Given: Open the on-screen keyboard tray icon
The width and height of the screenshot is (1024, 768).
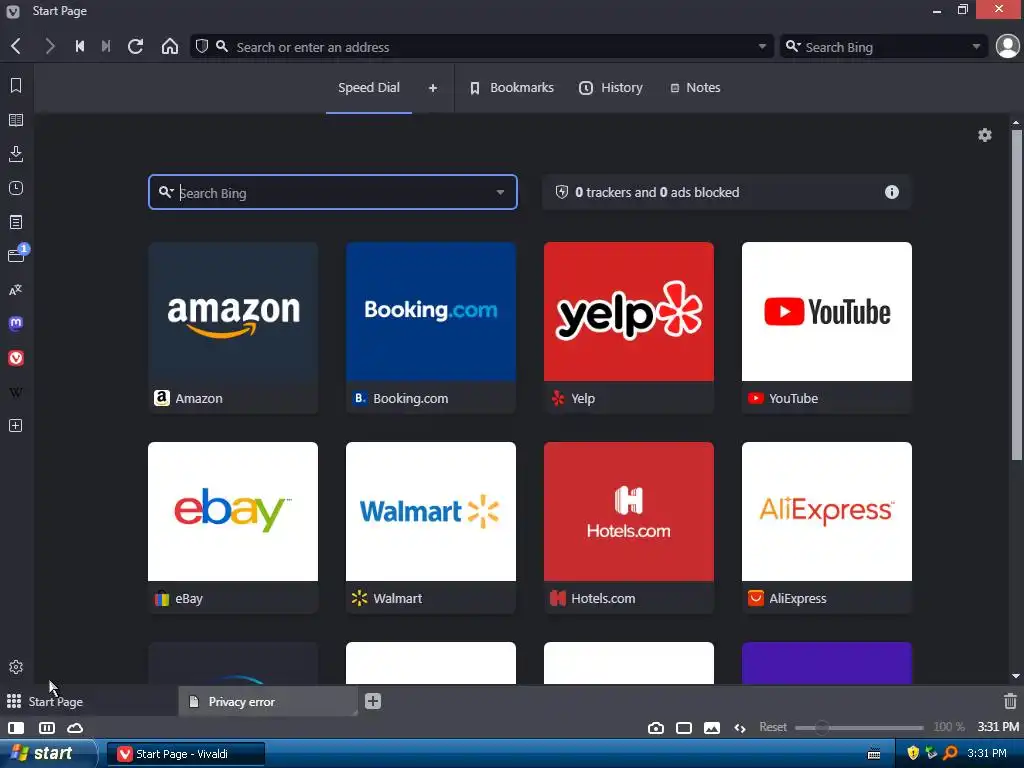Looking at the screenshot, I should click(x=874, y=754).
